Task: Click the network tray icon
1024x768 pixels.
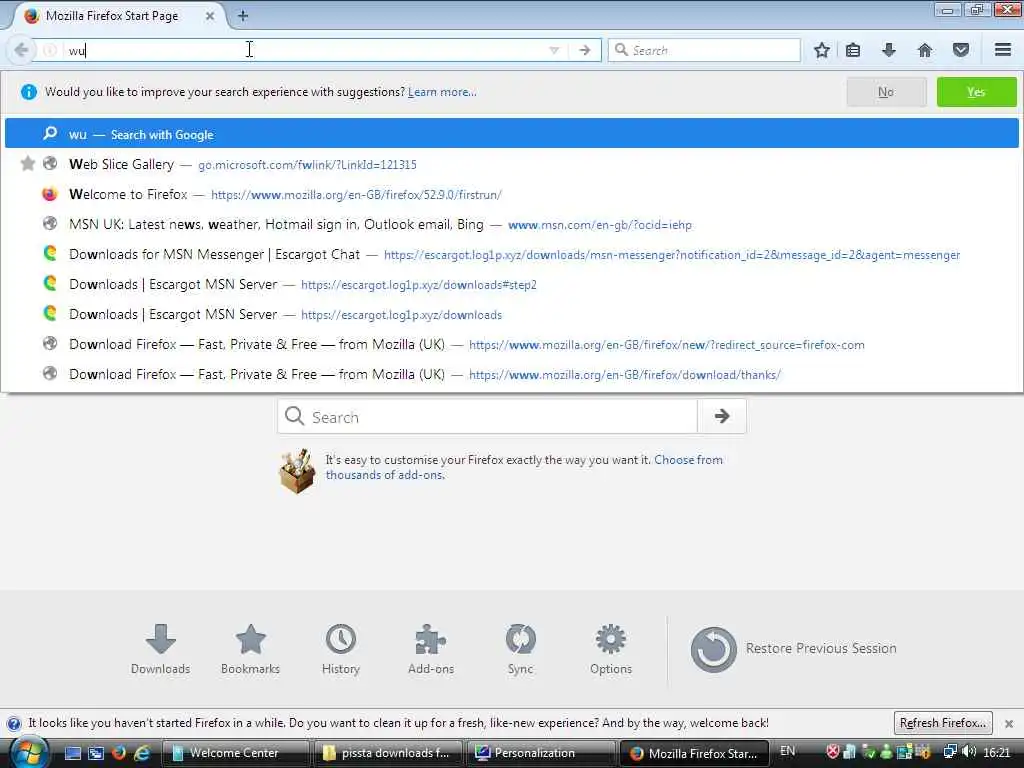Action: (950, 752)
